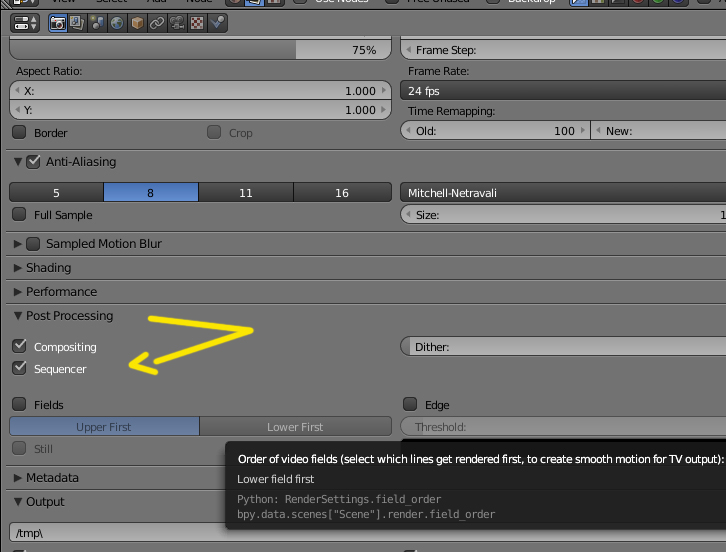Uncheck the Sequencer option
Viewport: 726px width, 552px height.
coord(19,368)
